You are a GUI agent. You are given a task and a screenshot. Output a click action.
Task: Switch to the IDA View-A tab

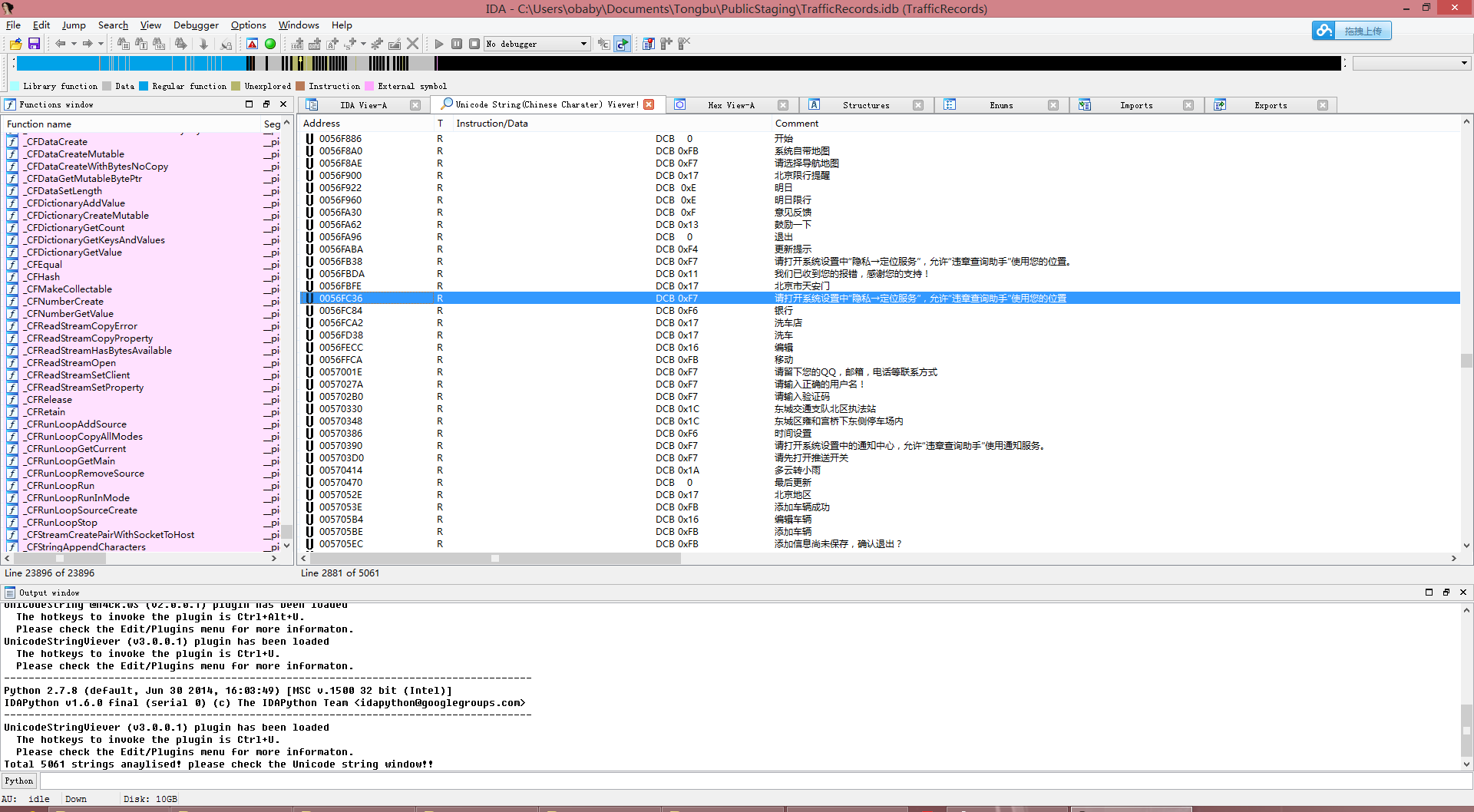click(363, 105)
